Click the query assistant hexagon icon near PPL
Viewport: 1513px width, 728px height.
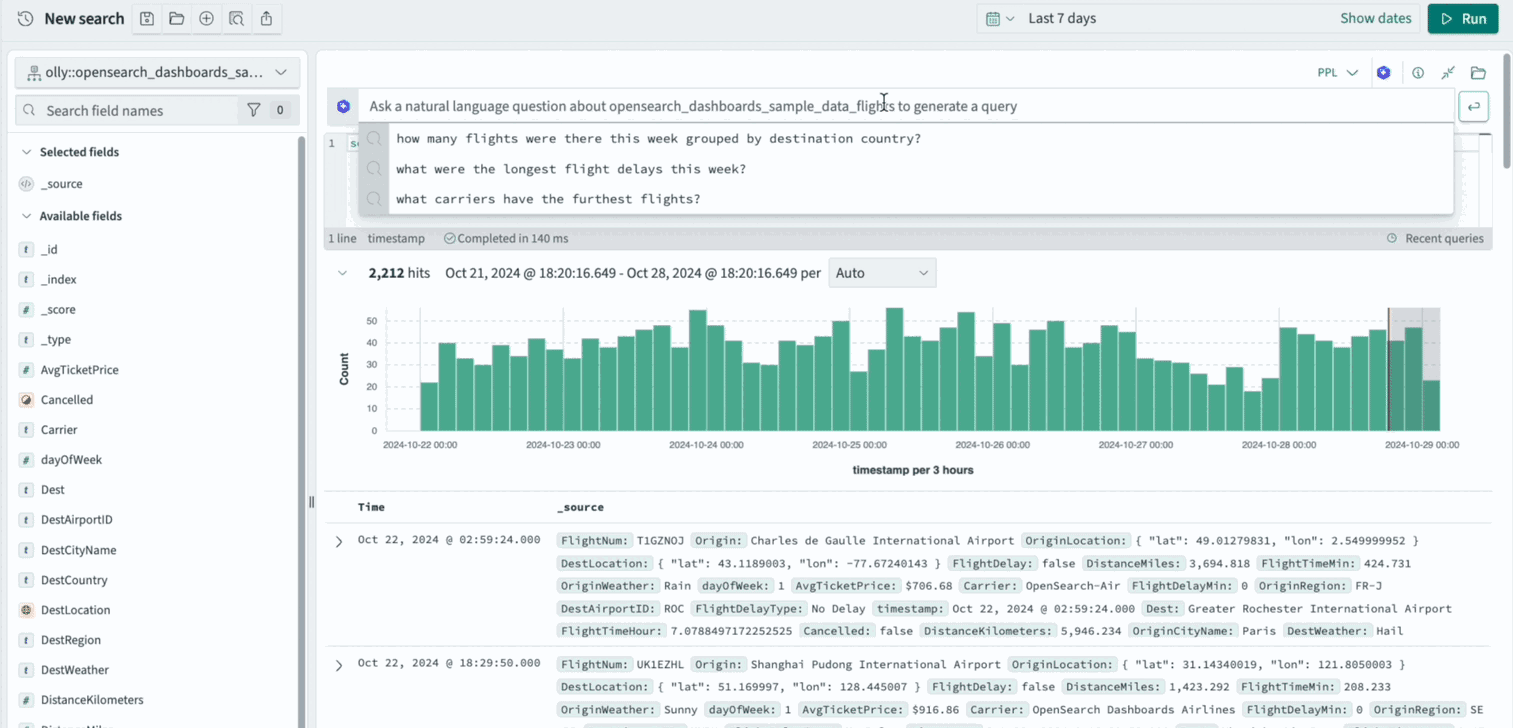tap(1383, 73)
